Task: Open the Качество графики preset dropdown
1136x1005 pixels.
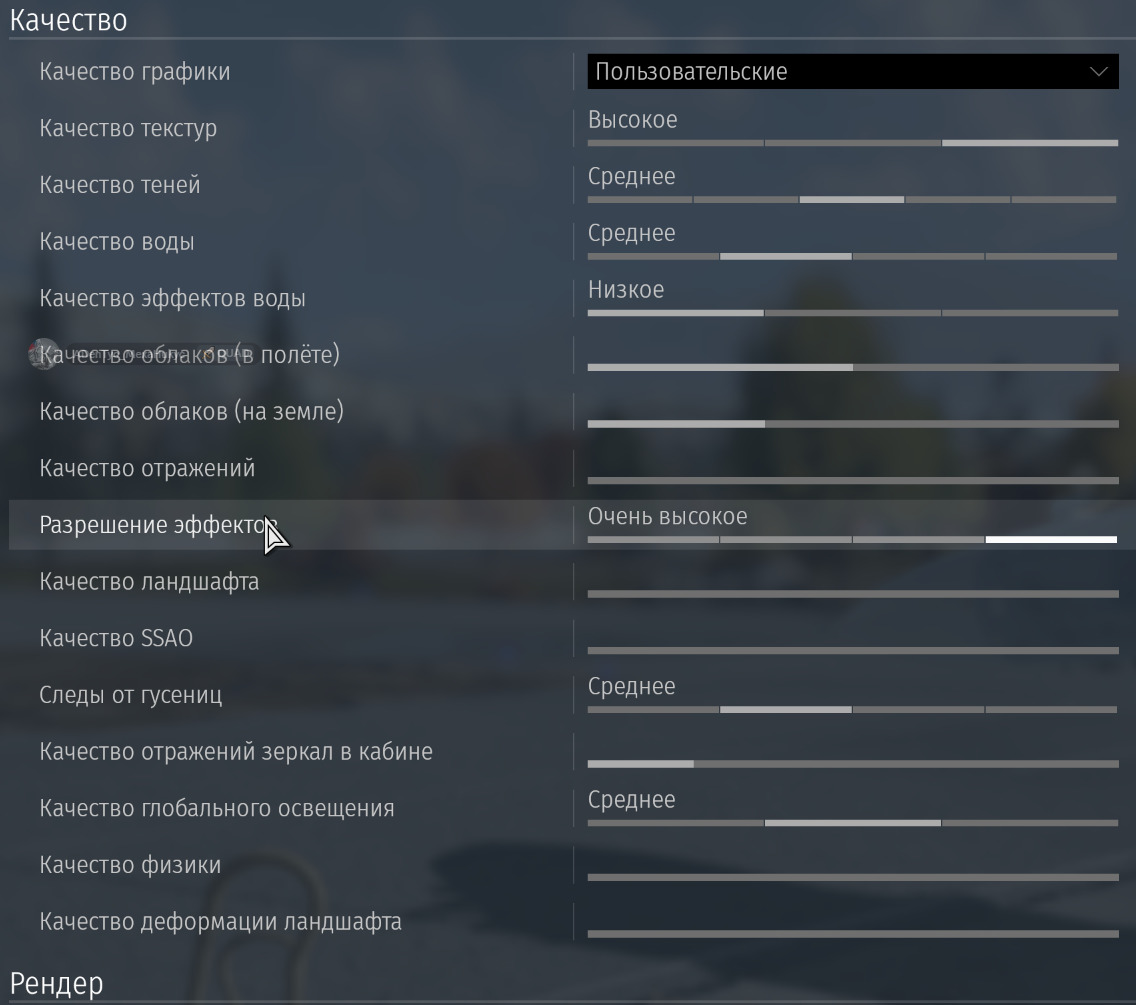Action: (x=850, y=72)
